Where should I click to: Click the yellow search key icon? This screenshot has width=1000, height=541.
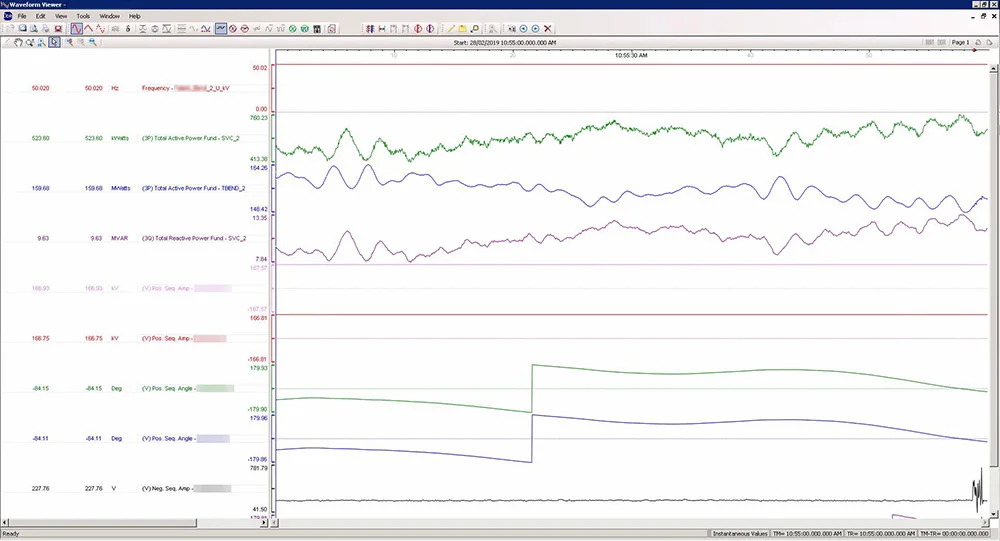[x=474, y=29]
